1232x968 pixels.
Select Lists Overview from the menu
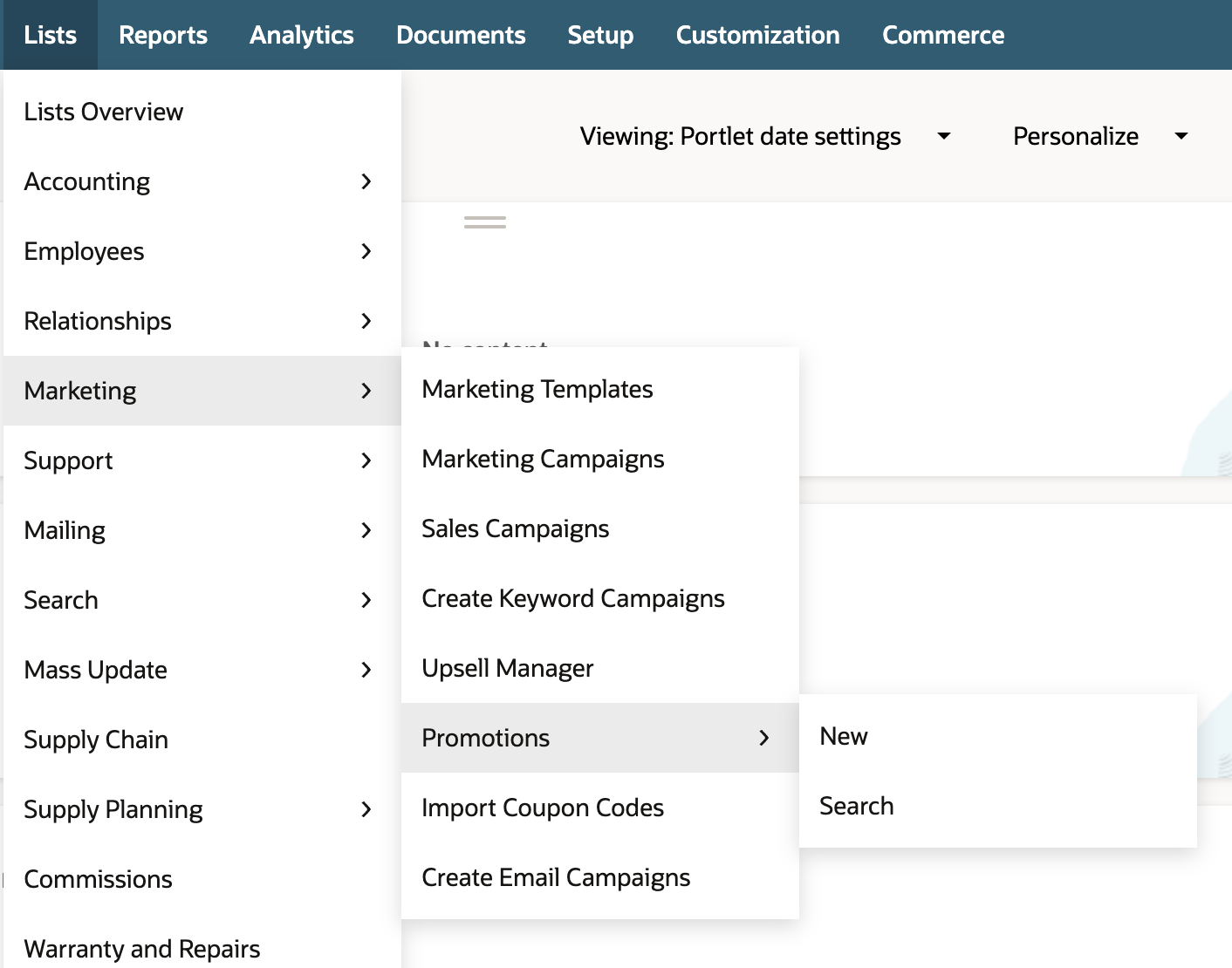pyautogui.click(x=202, y=112)
